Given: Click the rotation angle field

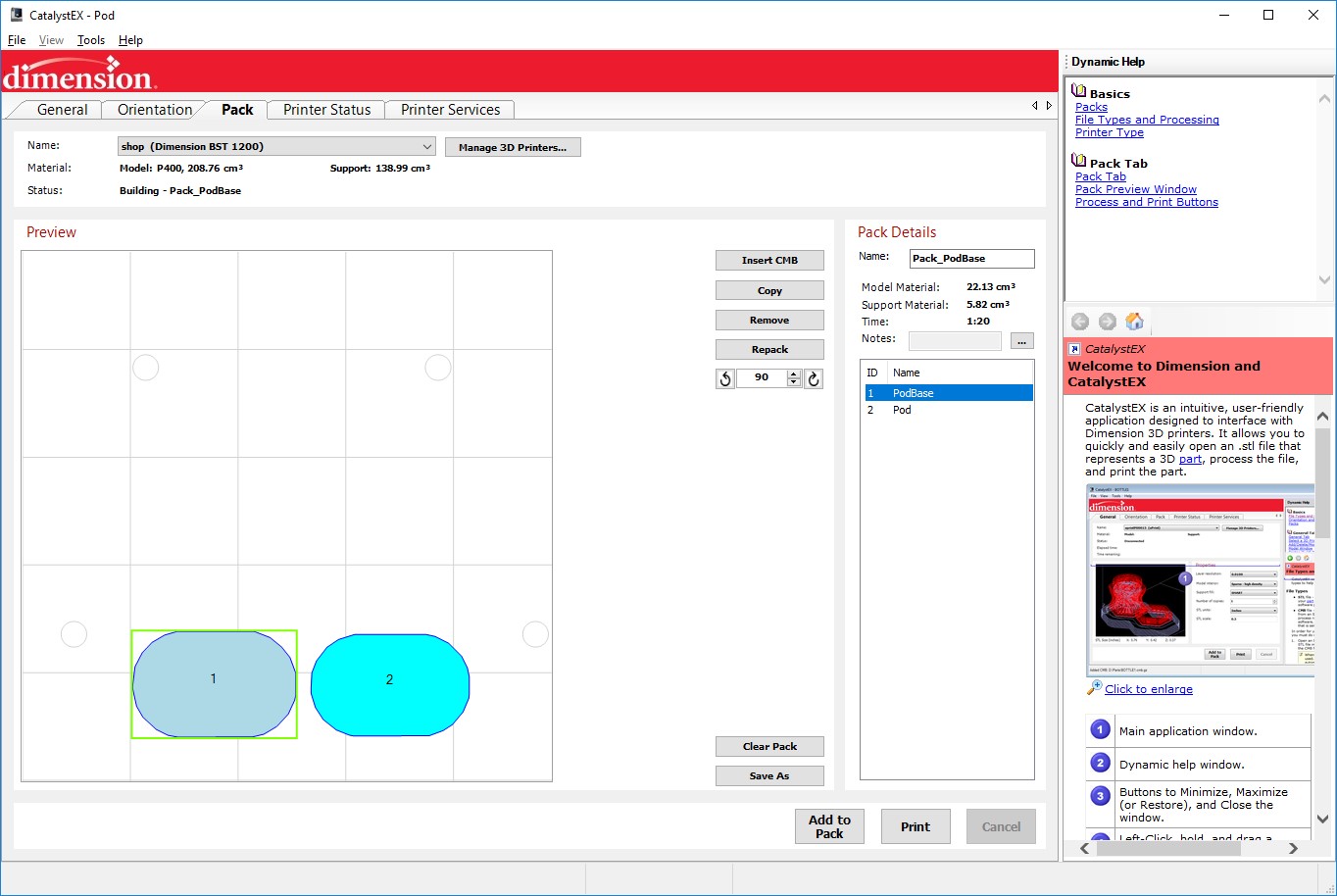Looking at the screenshot, I should [x=762, y=378].
